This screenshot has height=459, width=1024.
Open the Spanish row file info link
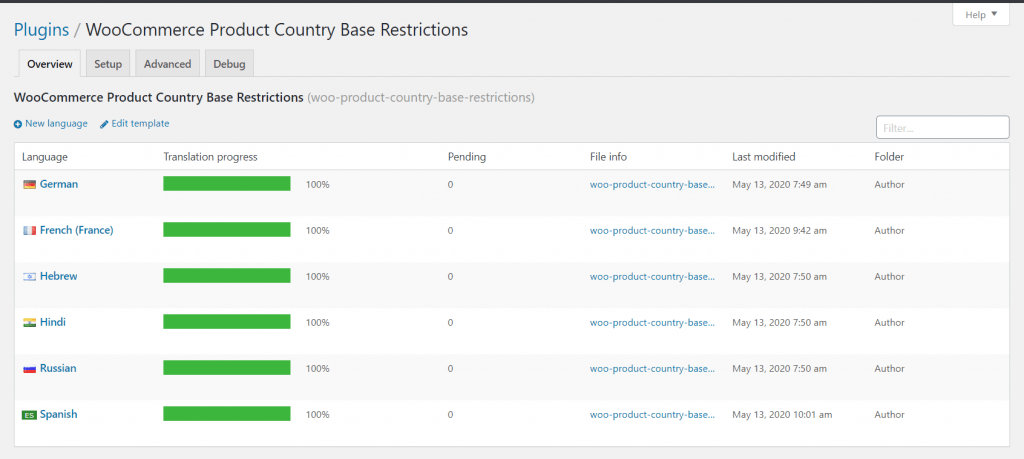coord(653,414)
